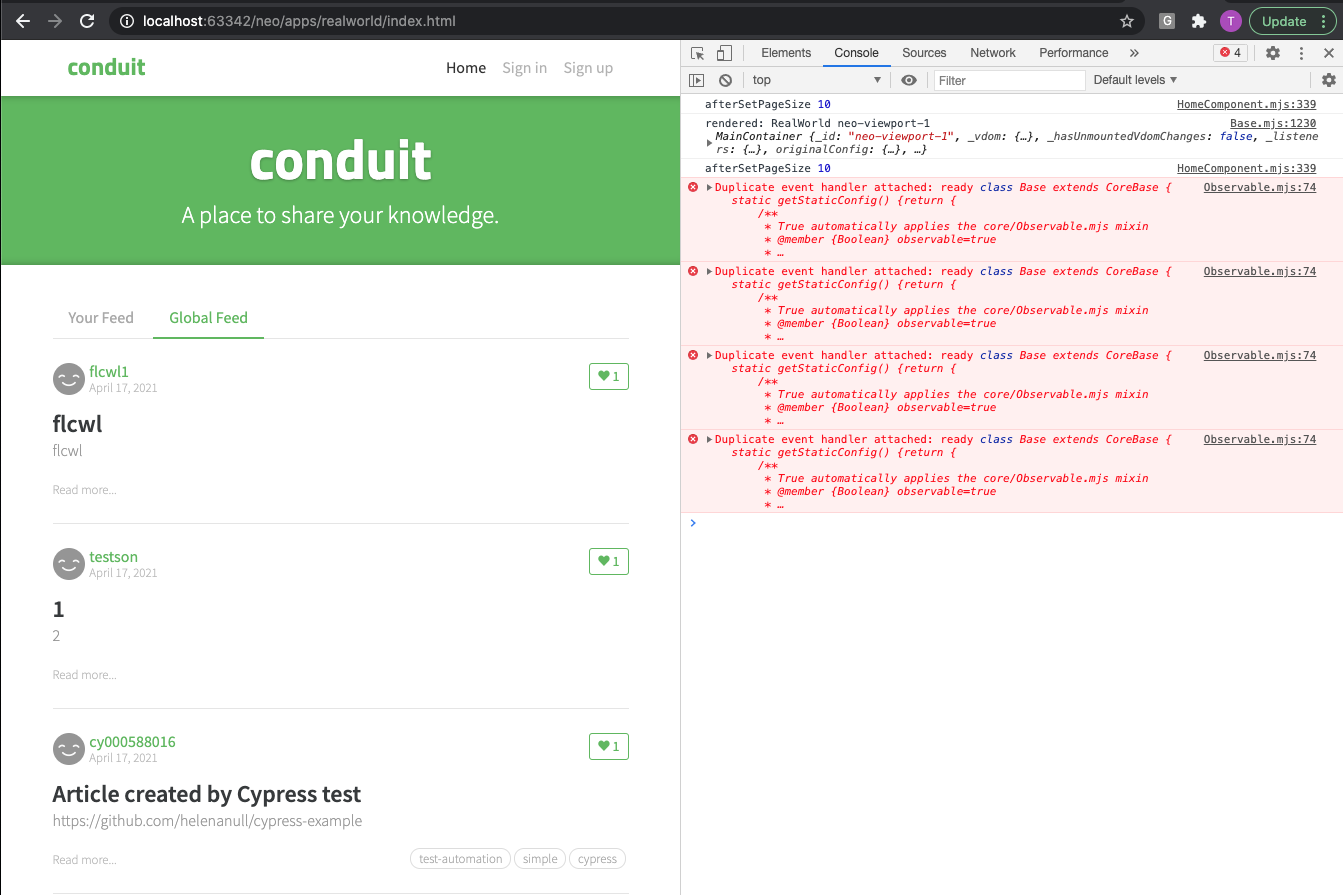This screenshot has height=895, width=1343.
Task: Open the first error's Observable.mjs:74 link
Action: (x=1260, y=187)
